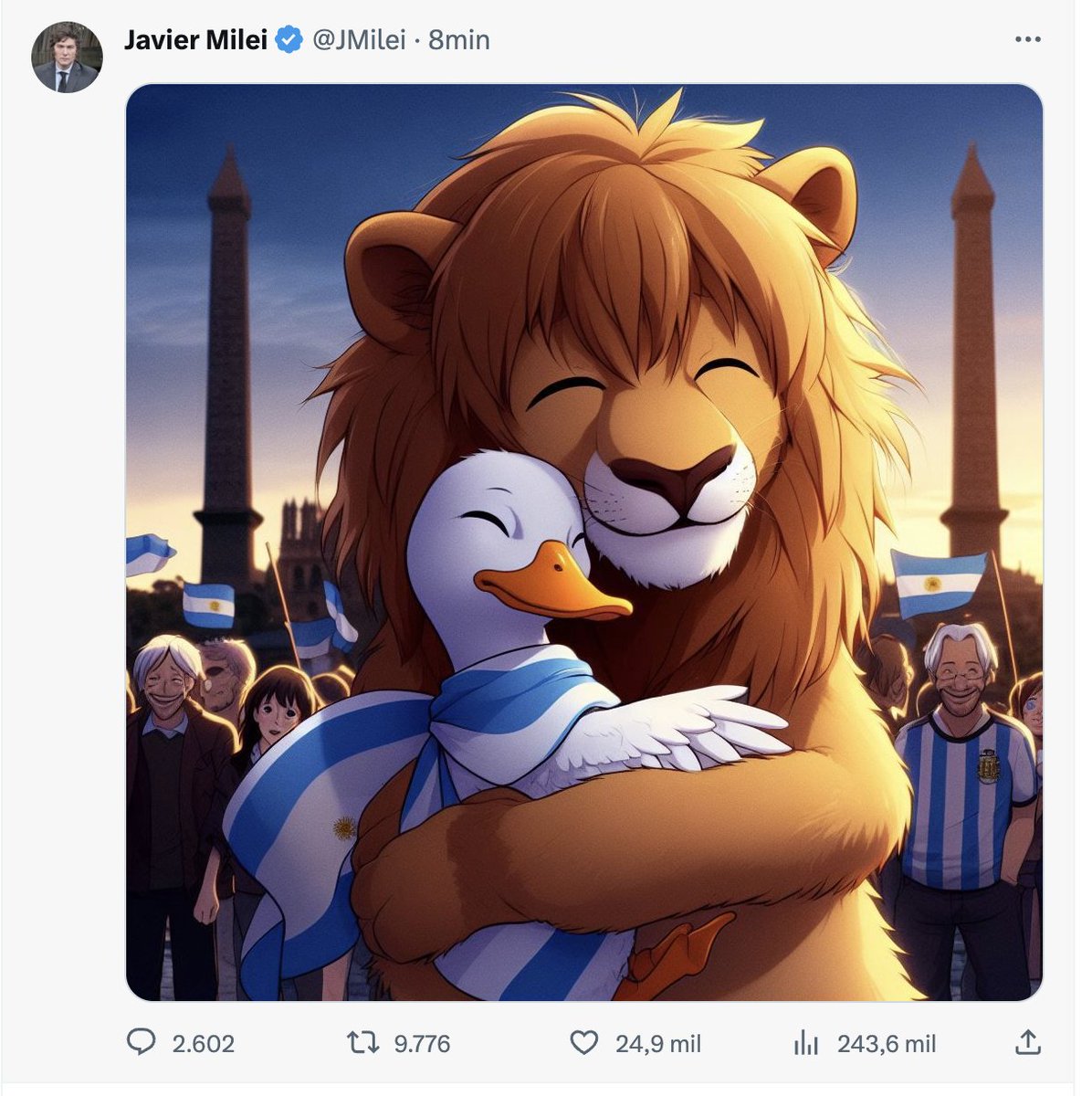Click the 9.776 reposts count

click(422, 1043)
